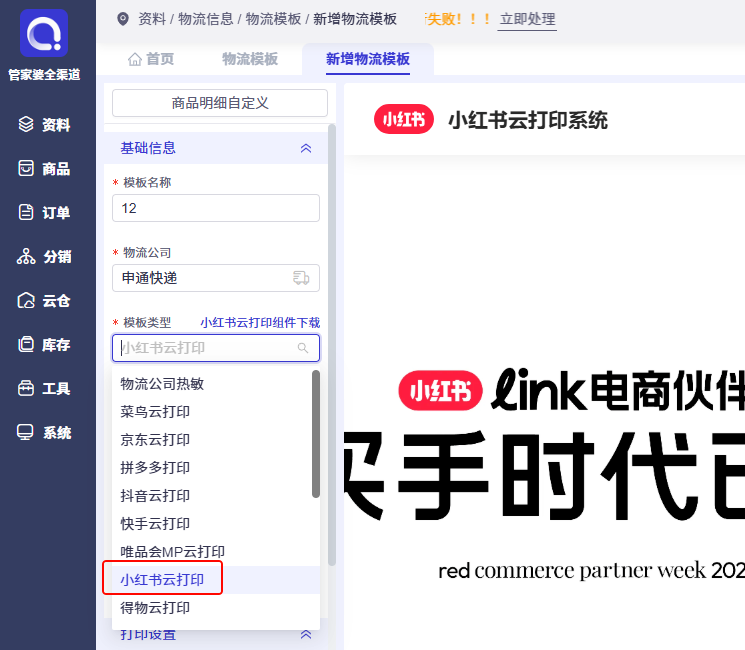Open the 工具 sidebar menu
The image size is (745, 650).
[44, 388]
